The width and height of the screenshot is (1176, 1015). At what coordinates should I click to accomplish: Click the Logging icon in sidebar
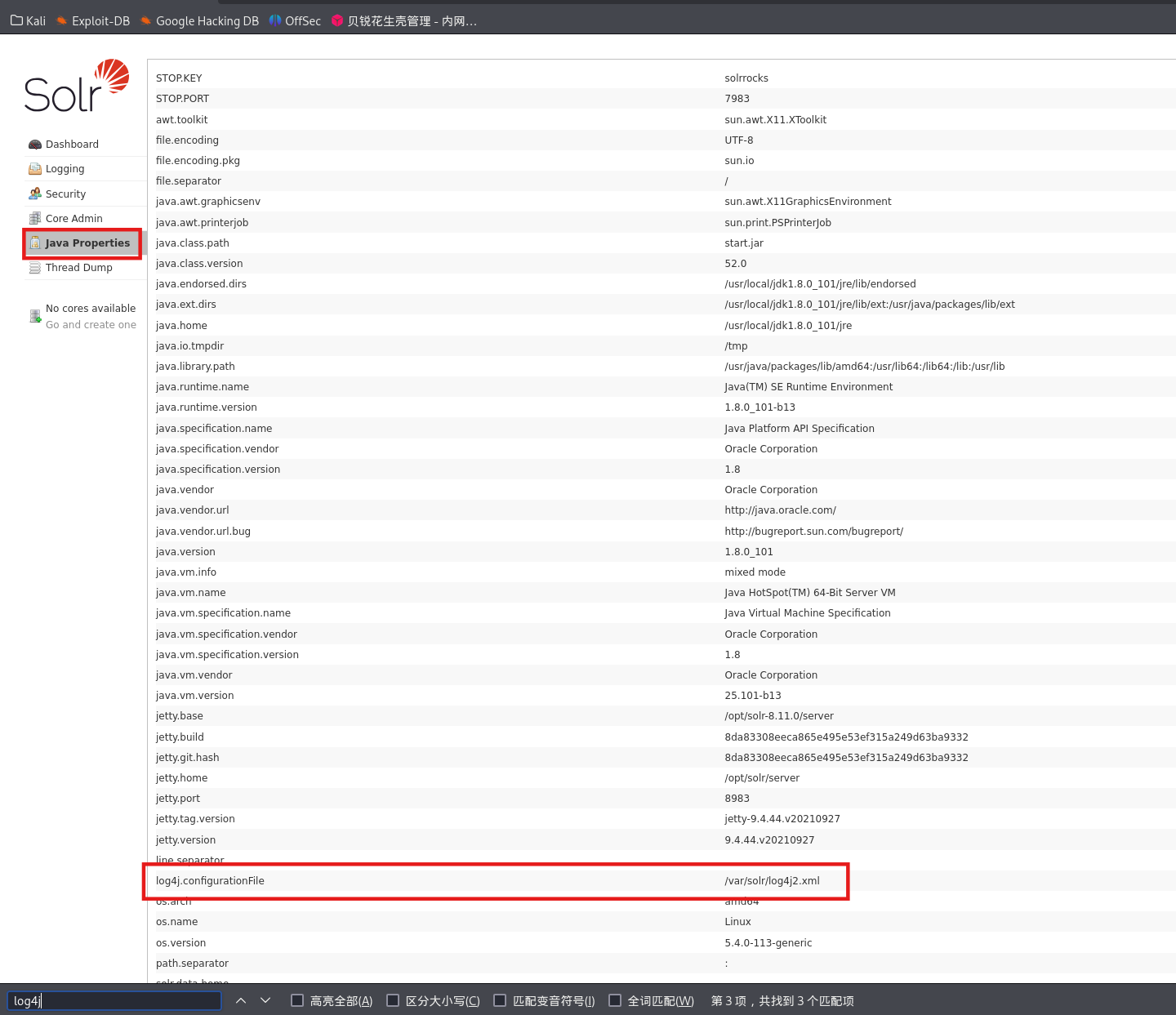pos(35,169)
